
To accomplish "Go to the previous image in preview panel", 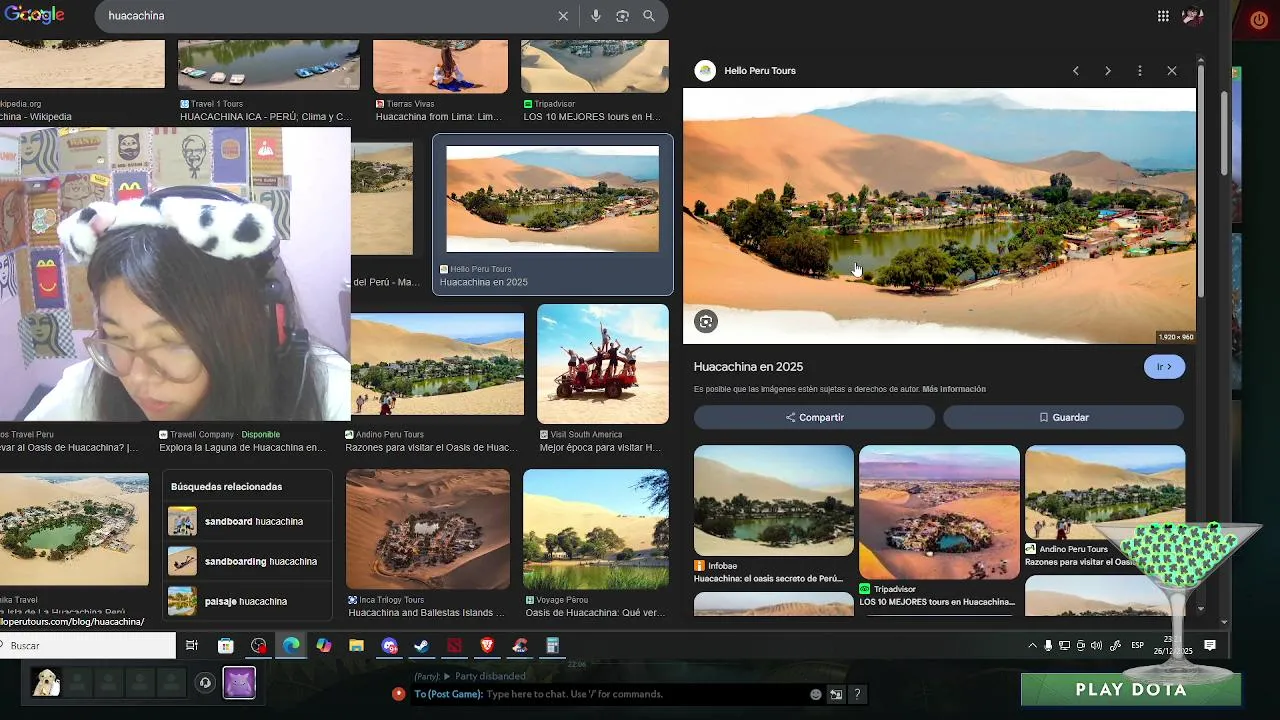I will click(1076, 71).
